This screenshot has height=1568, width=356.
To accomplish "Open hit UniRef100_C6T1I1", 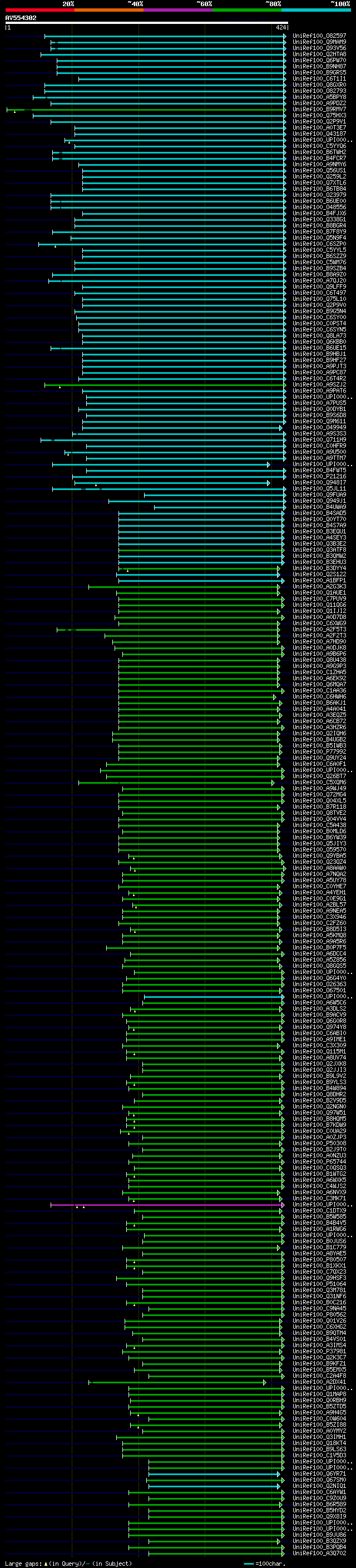I will [x=319, y=78].
